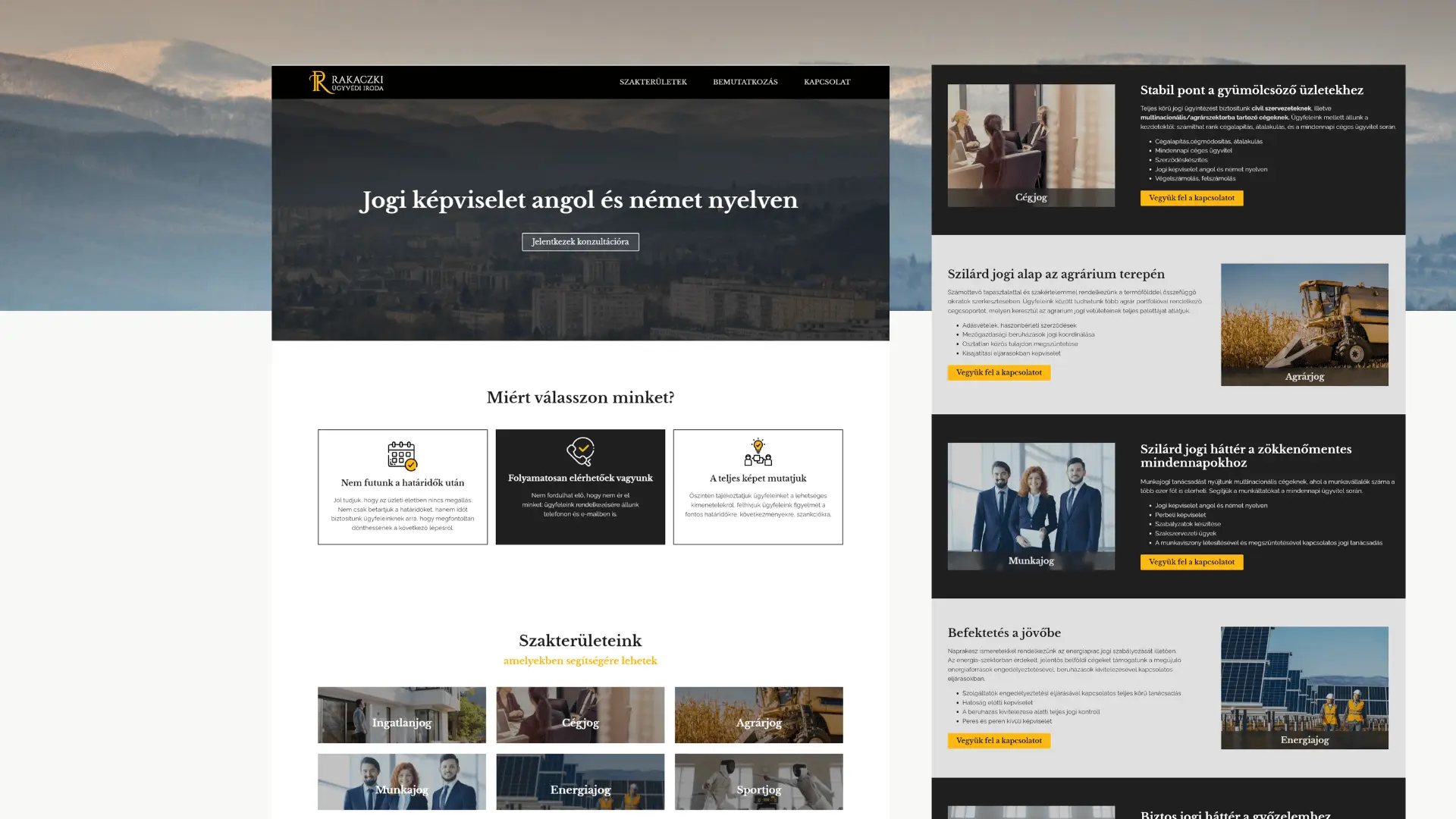Open the Ingatlanjog practice area tile
Image resolution: width=1456 pixels, height=819 pixels.
point(402,715)
